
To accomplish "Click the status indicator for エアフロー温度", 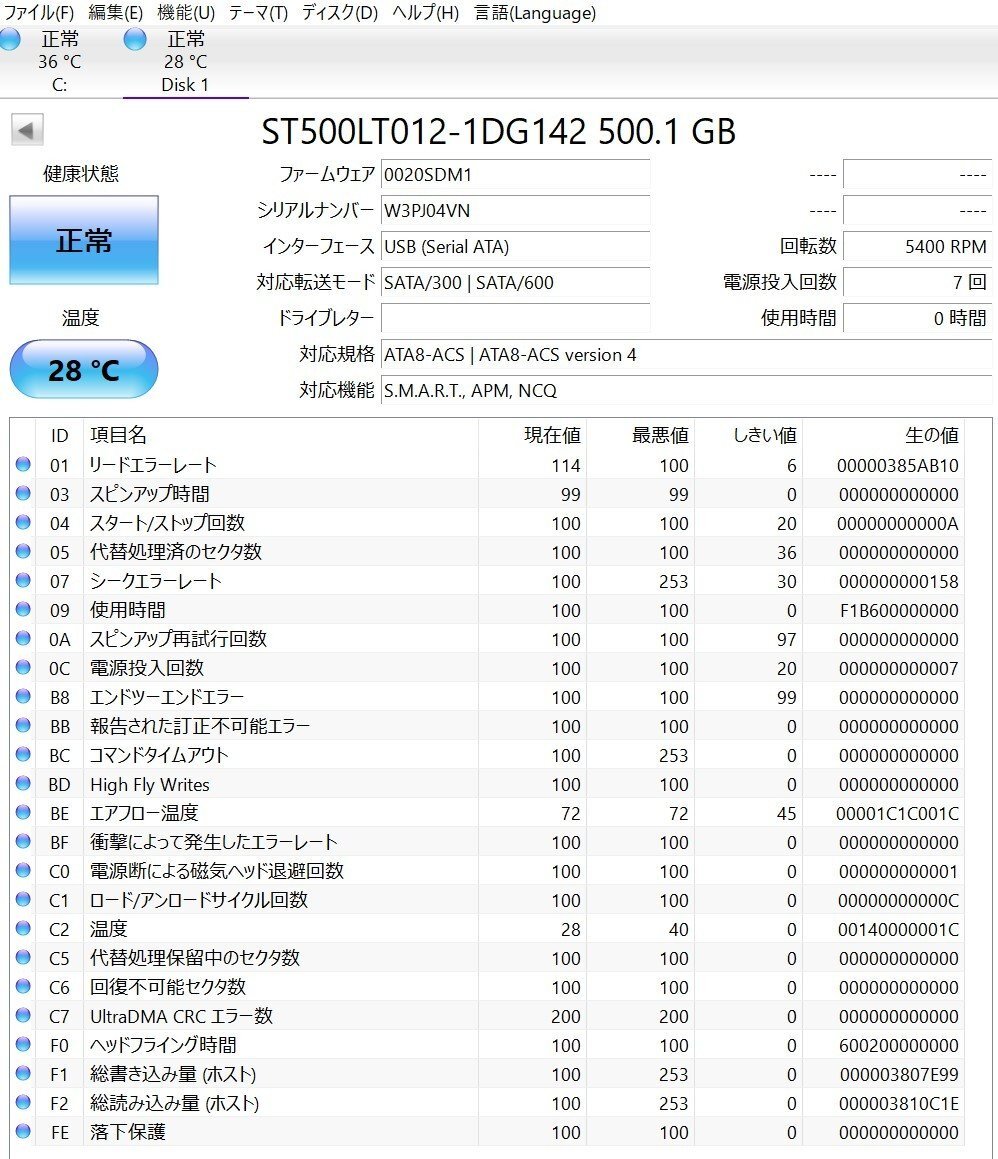I will click(x=24, y=813).
